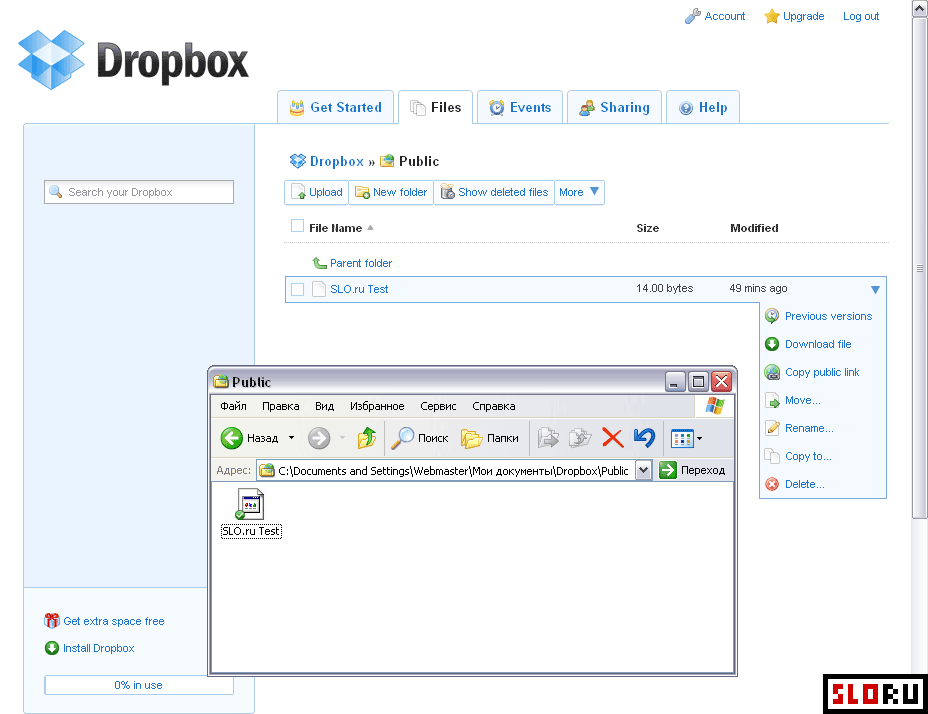Click the Get extra space free link
The height and width of the screenshot is (714, 928).
(x=114, y=621)
